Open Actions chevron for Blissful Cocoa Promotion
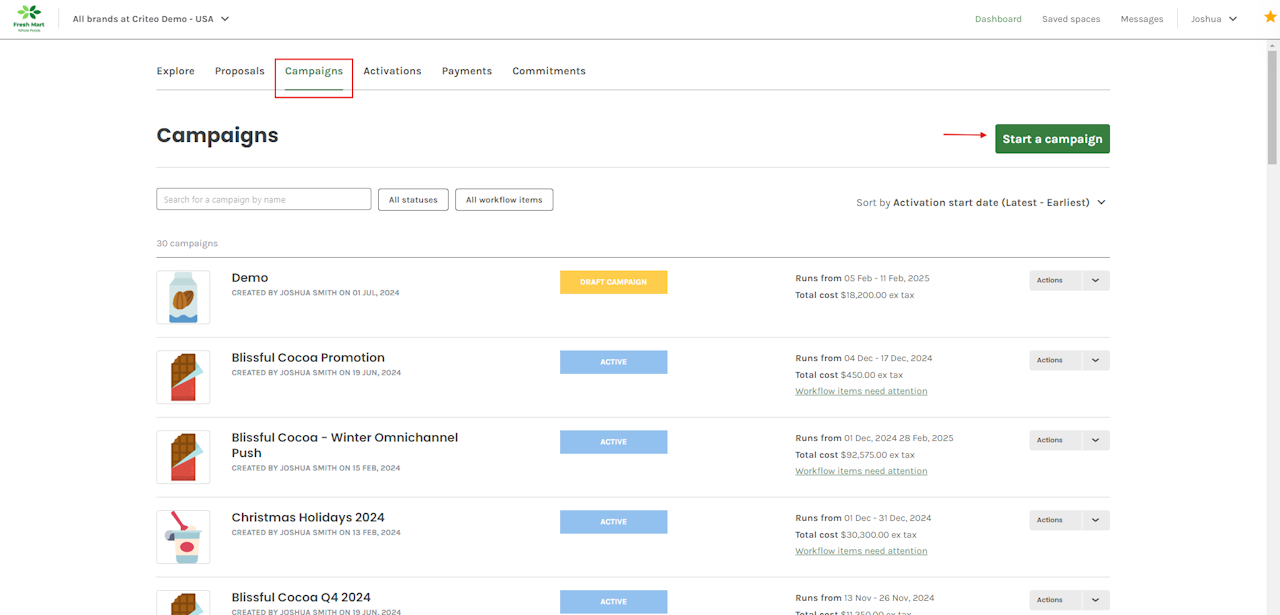Viewport: 1280px width, 615px height. [1095, 360]
